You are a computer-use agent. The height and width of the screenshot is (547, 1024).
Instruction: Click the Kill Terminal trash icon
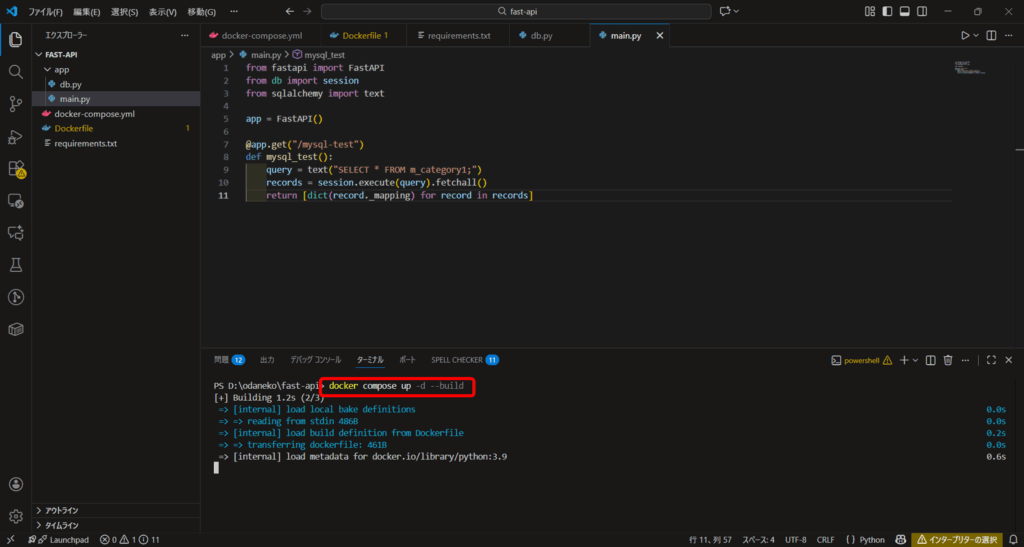coord(948,360)
